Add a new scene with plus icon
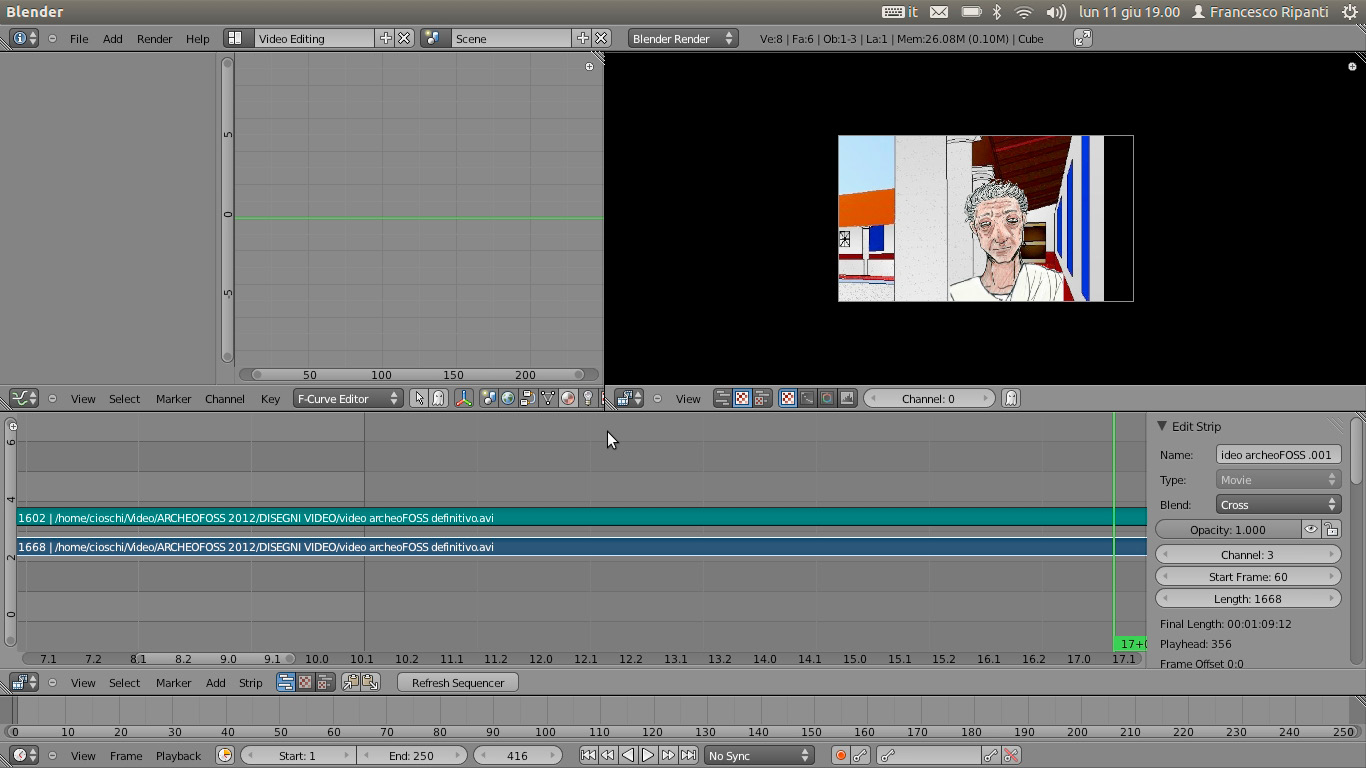The height and width of the screenshot is (768, 1366). click(582, 38)
